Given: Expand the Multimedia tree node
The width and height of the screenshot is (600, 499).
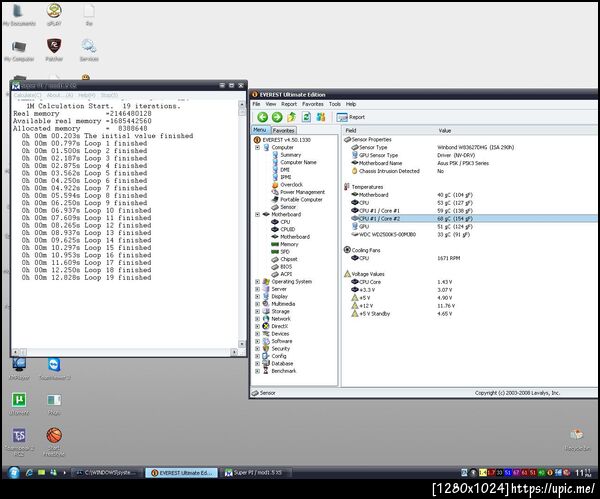Looking at the screenshot, I should coord(258,304).
